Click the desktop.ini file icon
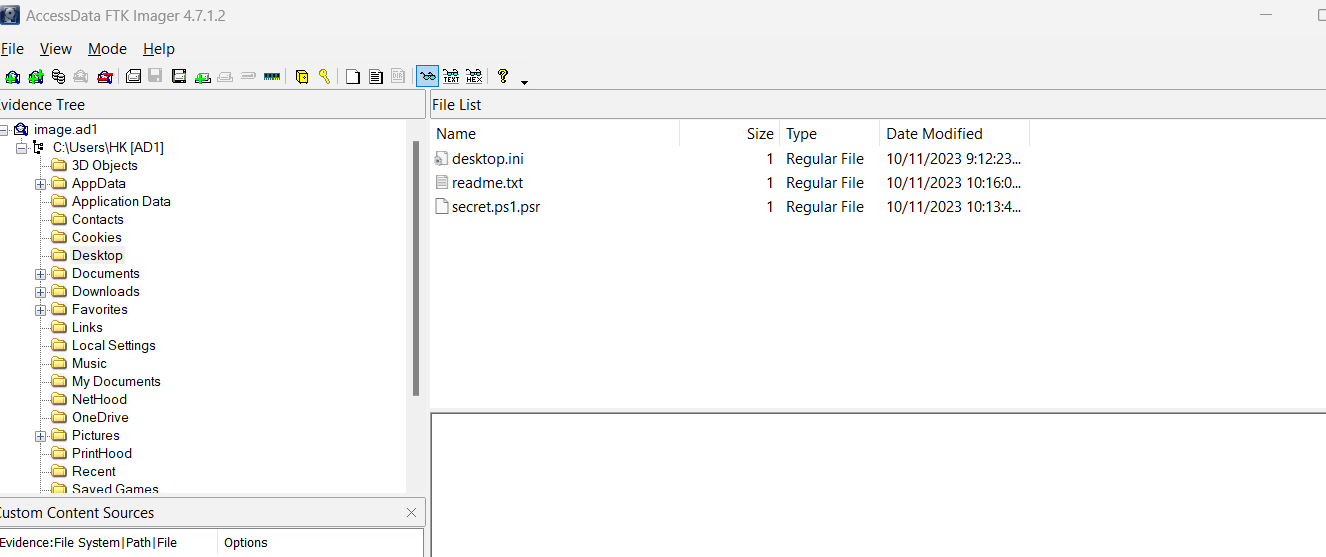Screen dimensions: 1326x557 442,159
